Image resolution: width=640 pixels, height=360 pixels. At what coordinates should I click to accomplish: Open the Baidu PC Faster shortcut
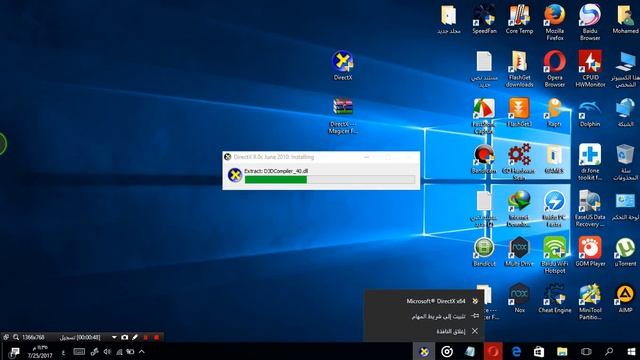pos(554,209)
